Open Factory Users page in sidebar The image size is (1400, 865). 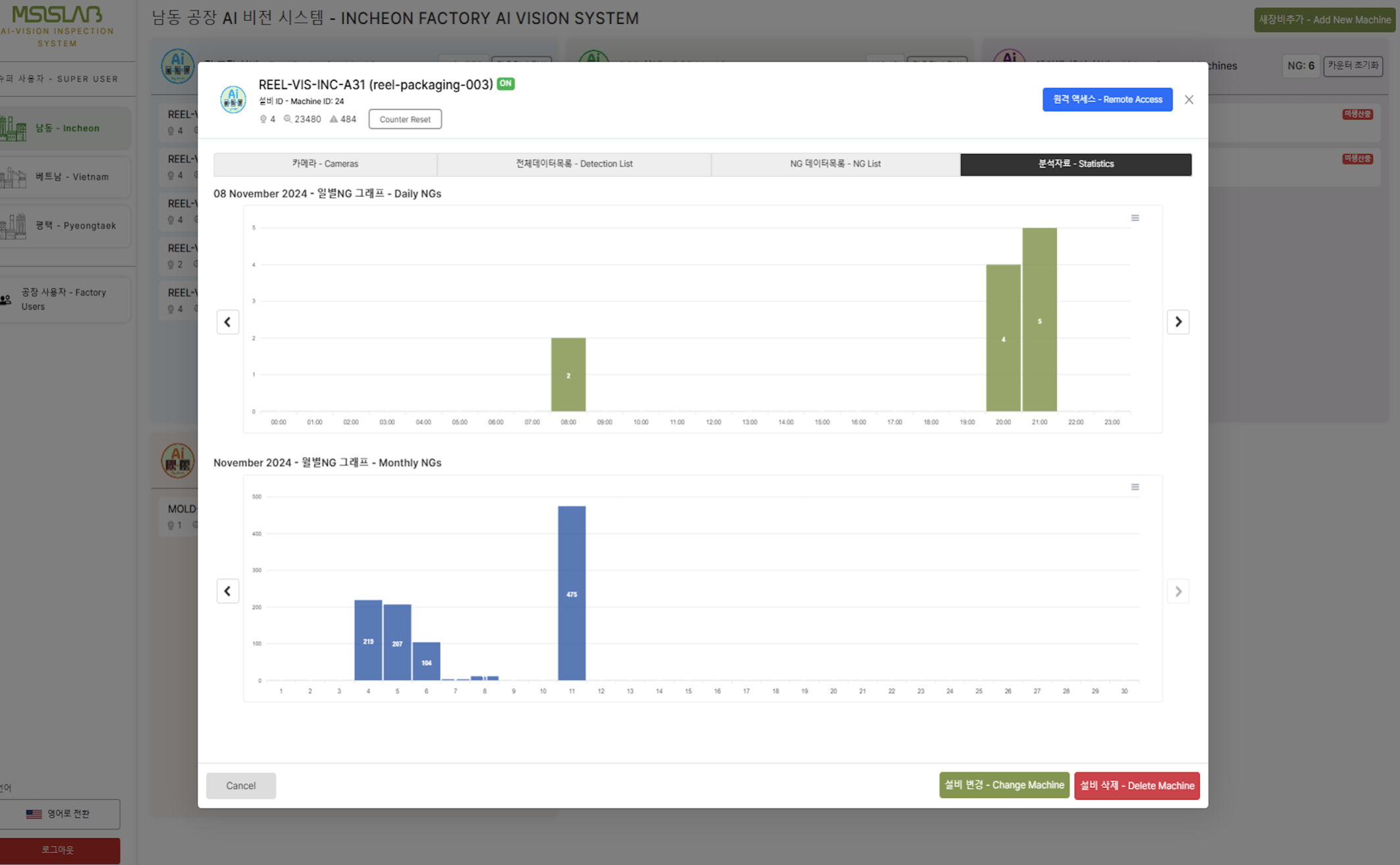click(x=65, y=300)
